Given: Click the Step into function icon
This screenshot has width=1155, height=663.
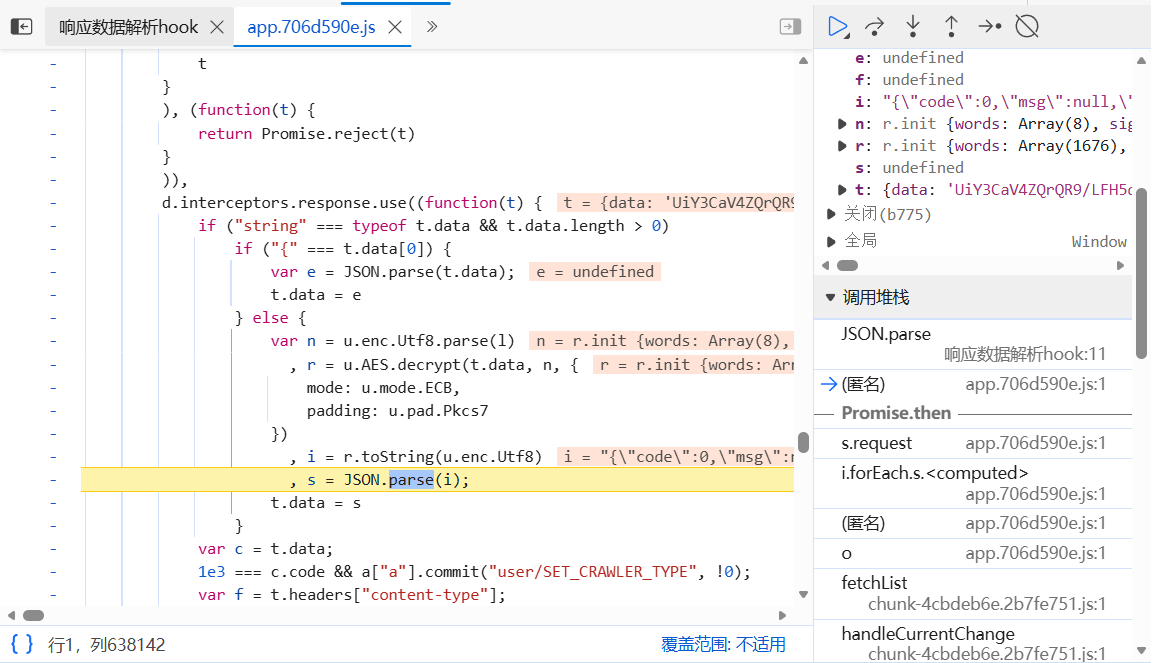Looking at the screenshot, I should coord(913,27).
